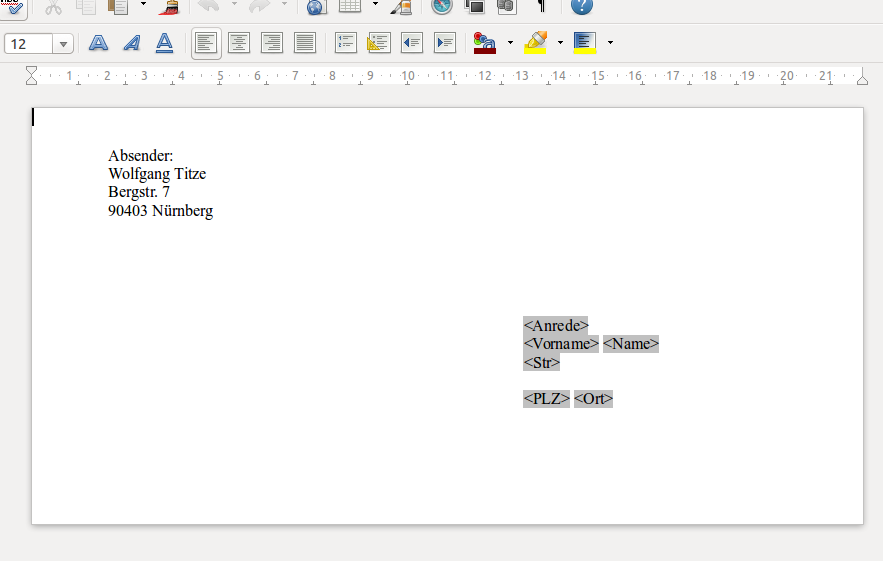Open LibreOffice Help question mark

[582, 7]
